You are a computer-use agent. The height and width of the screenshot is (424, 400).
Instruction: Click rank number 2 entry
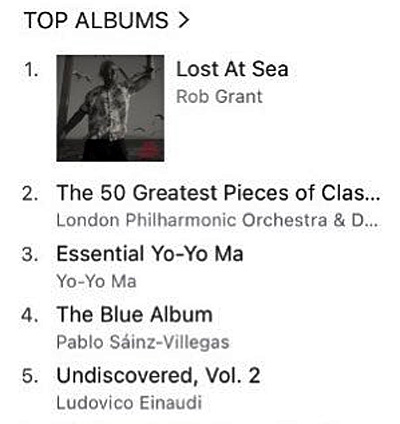[x=30, y=194]
